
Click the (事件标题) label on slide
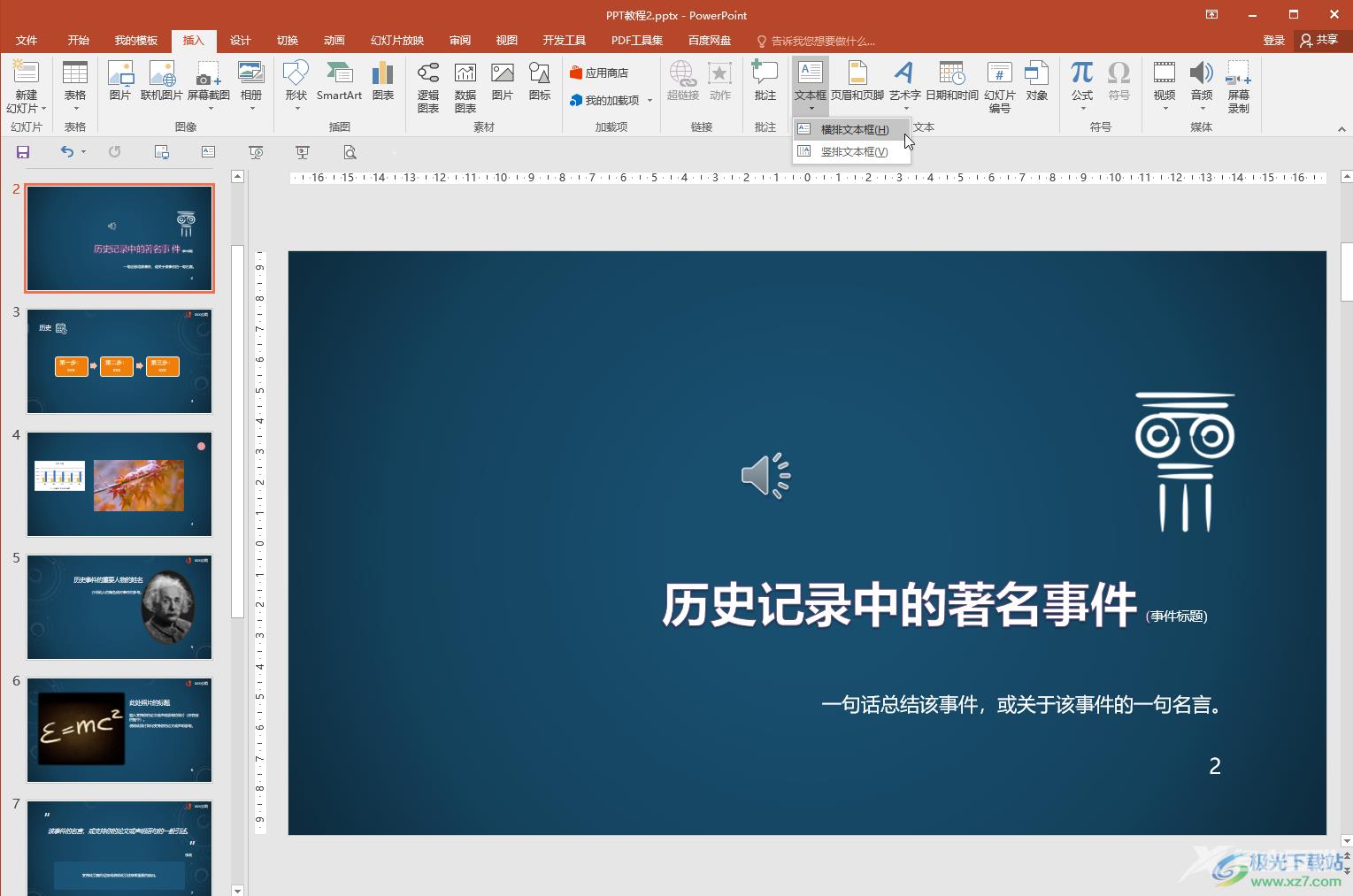[1177, 616]
